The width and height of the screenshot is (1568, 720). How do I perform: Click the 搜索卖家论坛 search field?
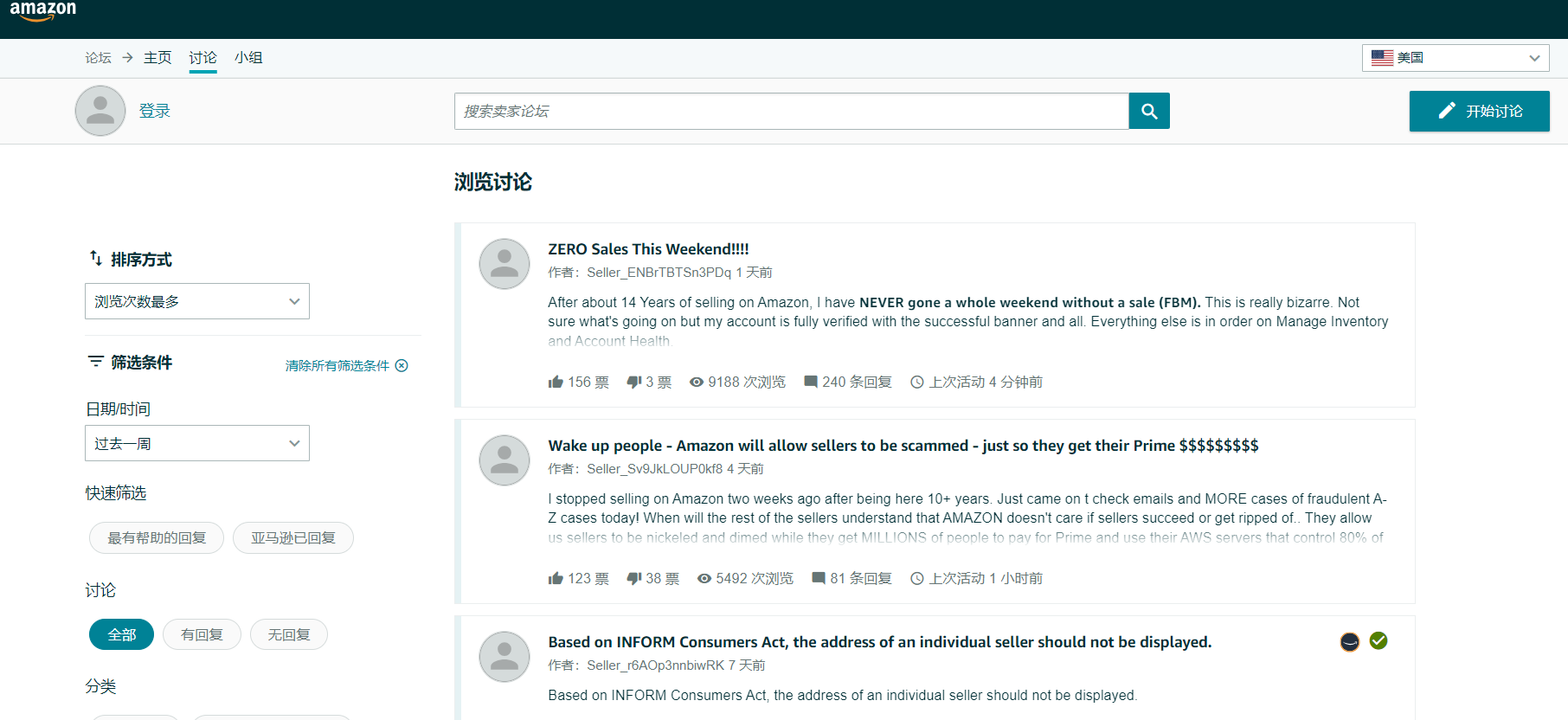792,111
